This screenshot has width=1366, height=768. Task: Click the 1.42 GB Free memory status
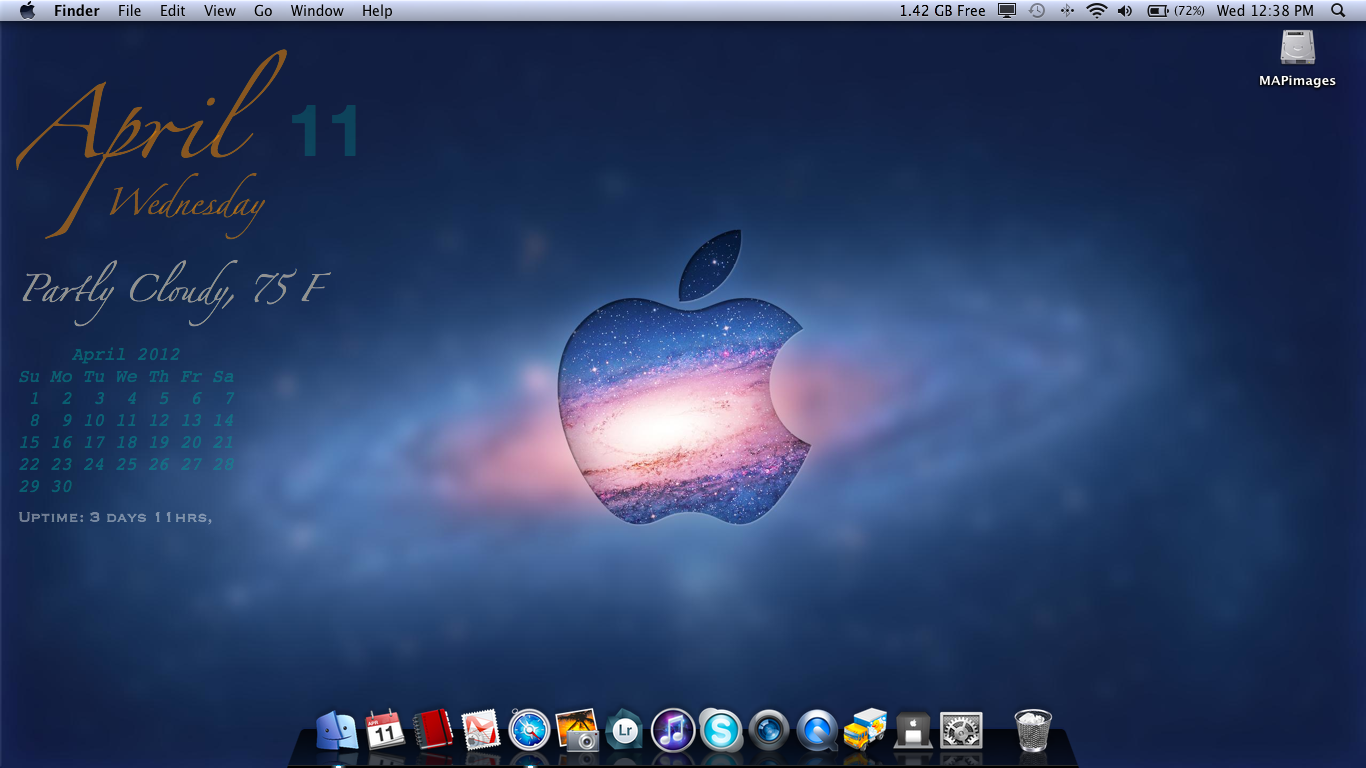(x=942, y=11)
